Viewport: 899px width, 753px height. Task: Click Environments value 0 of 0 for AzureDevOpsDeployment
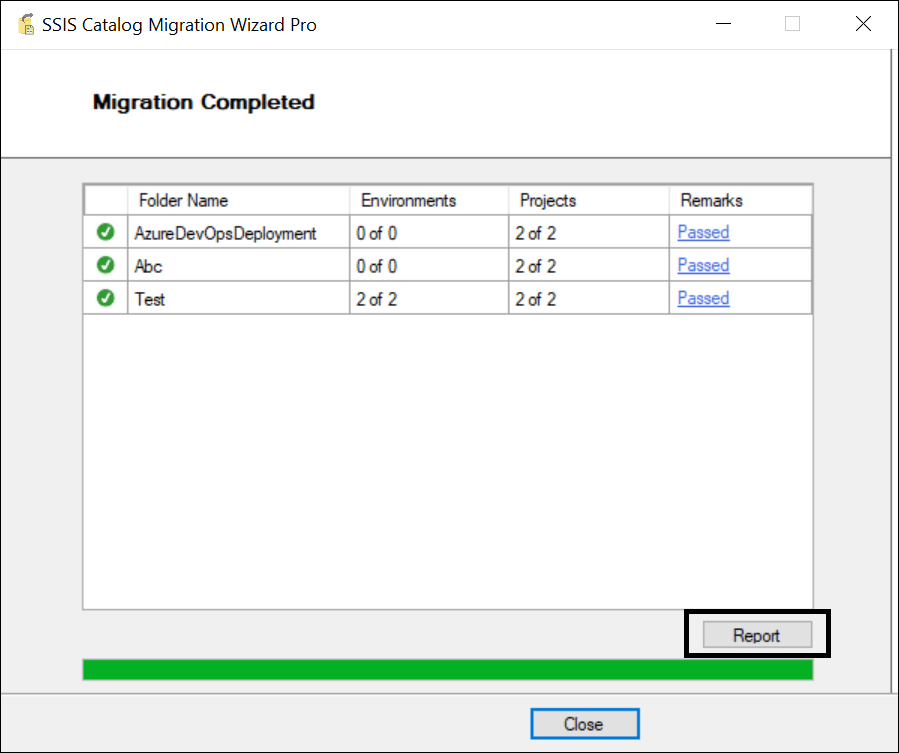coord(429,232)
